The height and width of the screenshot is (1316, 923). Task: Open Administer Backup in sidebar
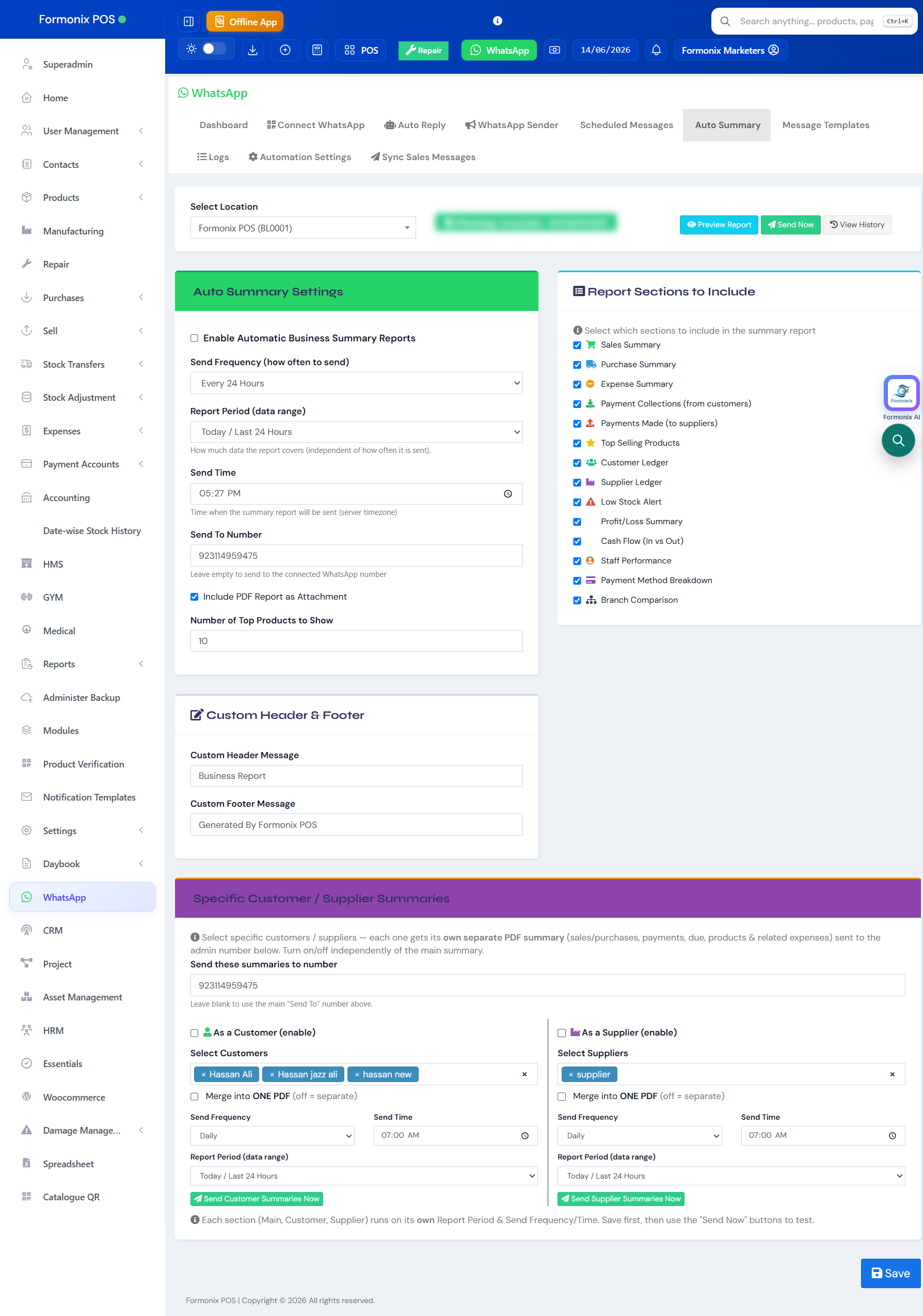83,698
